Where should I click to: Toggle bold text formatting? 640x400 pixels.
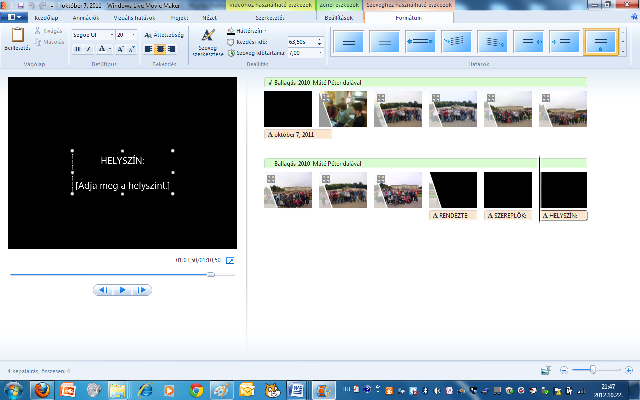pyautogui.click(x=76, y=48)
